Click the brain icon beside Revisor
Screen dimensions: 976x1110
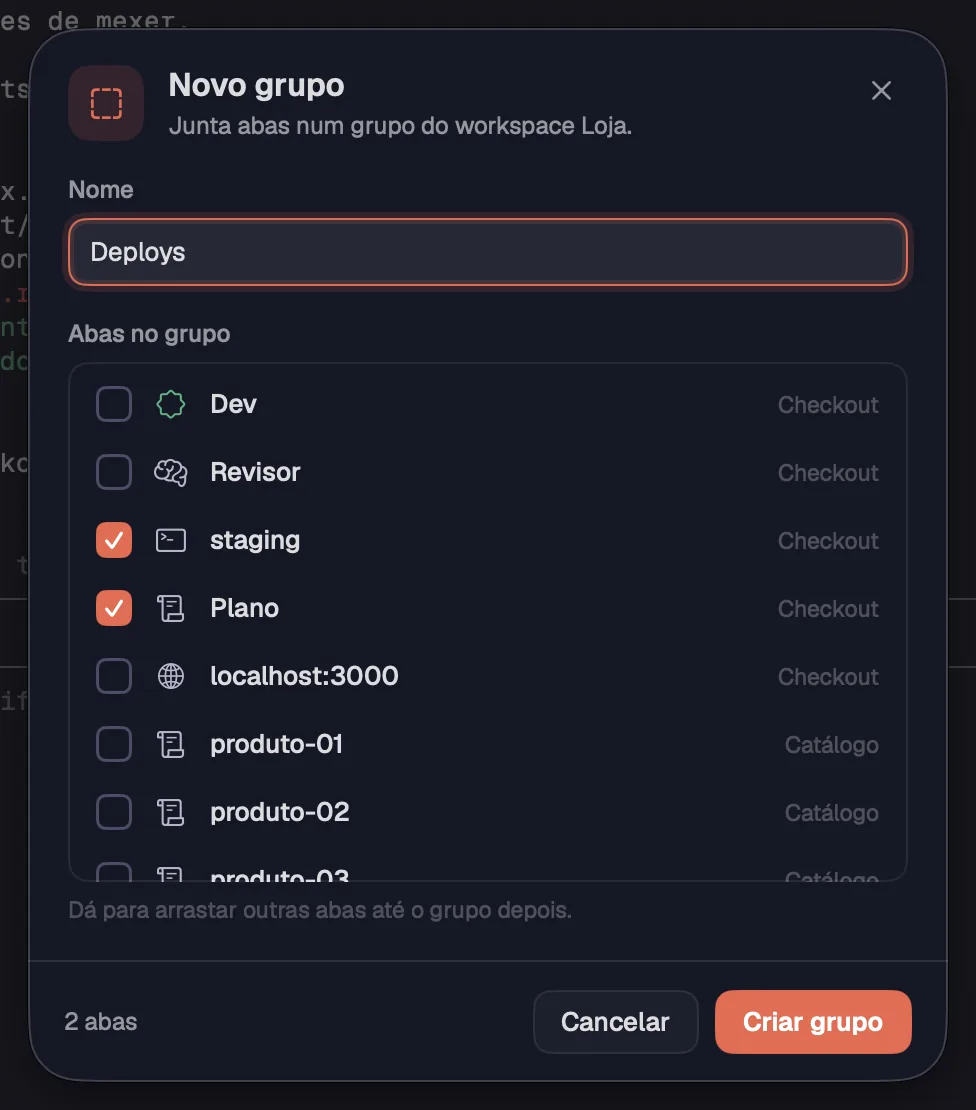(171, 472)
